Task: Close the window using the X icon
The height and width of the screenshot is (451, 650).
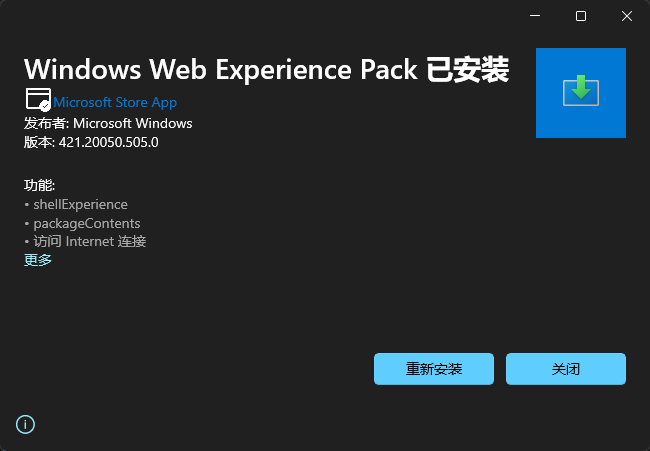Action: (626, 16)
